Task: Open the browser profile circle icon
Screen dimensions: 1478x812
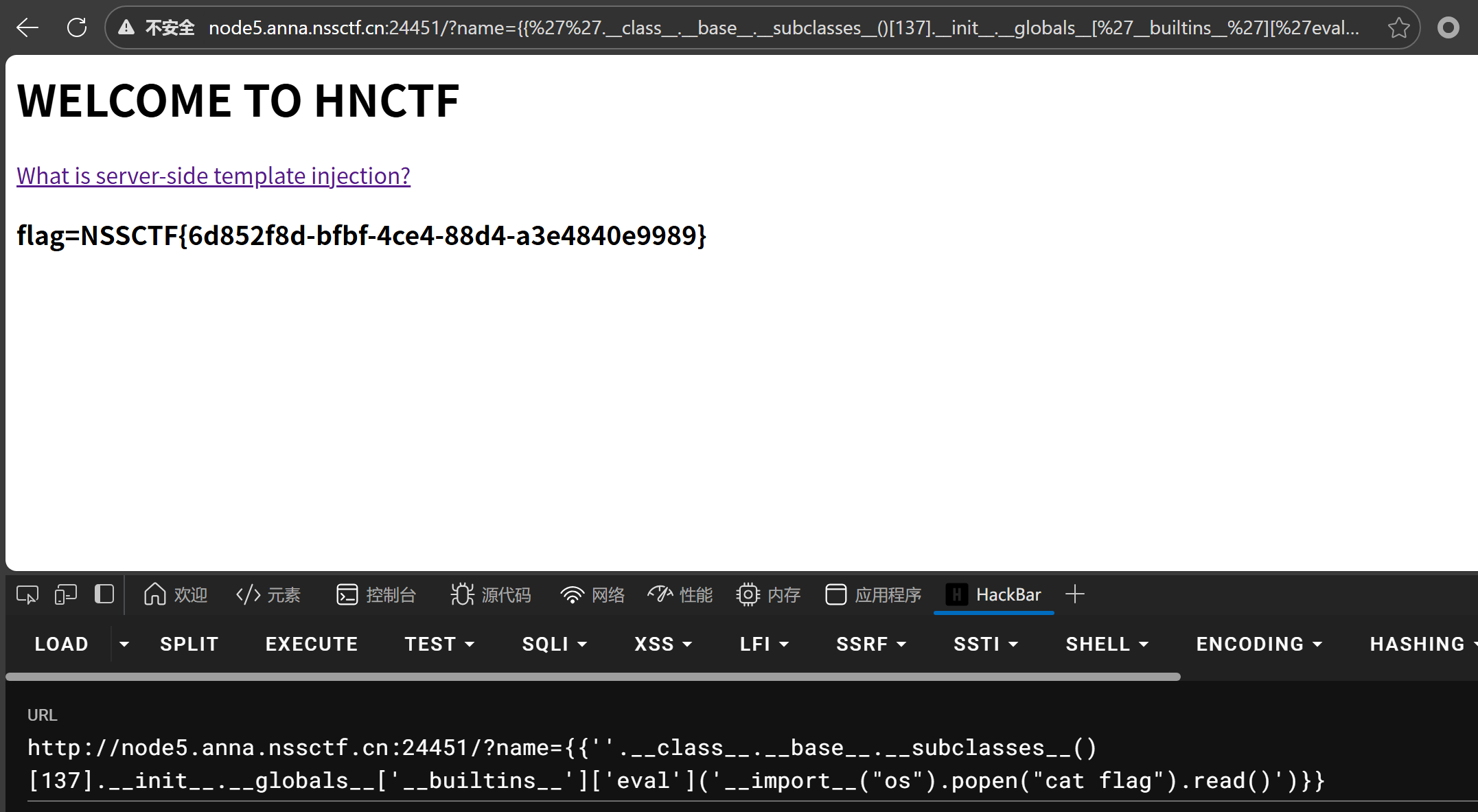Action: (1448, 27)
